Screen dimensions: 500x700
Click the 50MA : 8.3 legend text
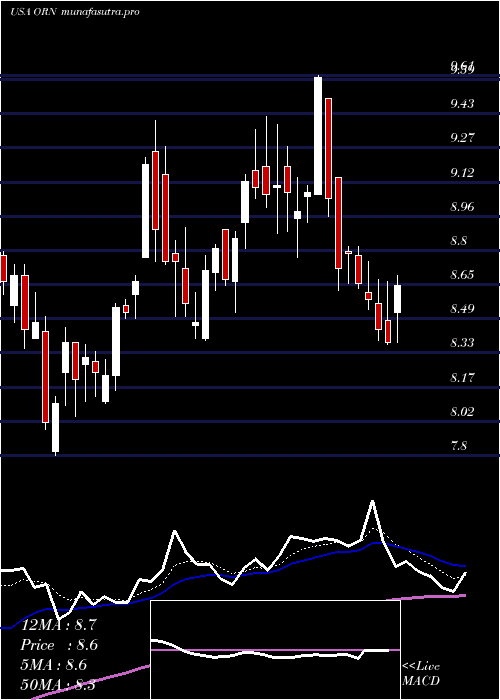(x=59, y=685)
